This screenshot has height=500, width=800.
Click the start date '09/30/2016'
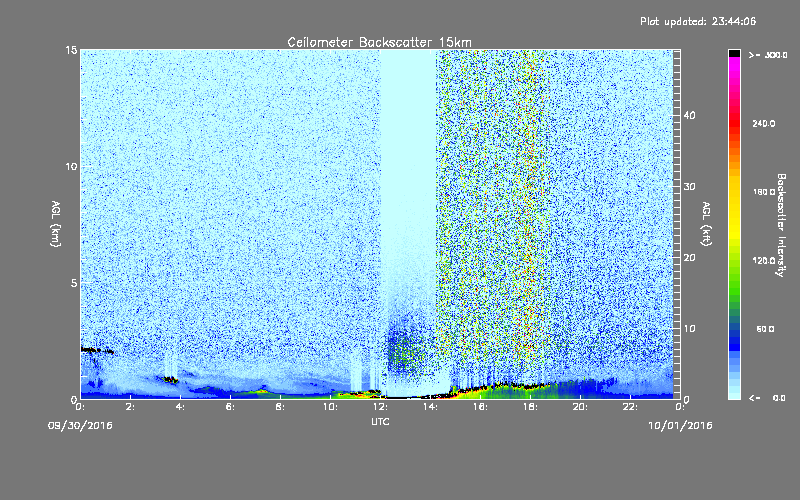[80, 426]
